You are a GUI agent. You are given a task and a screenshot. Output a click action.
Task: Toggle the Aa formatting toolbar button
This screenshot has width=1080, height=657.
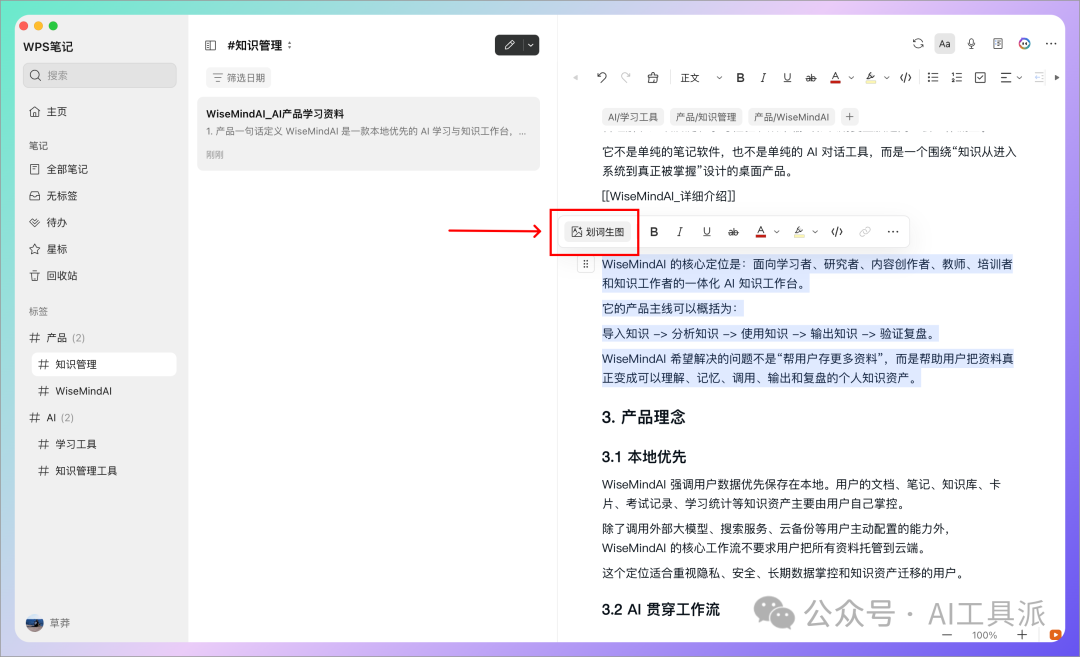click(x=944, y=43)
